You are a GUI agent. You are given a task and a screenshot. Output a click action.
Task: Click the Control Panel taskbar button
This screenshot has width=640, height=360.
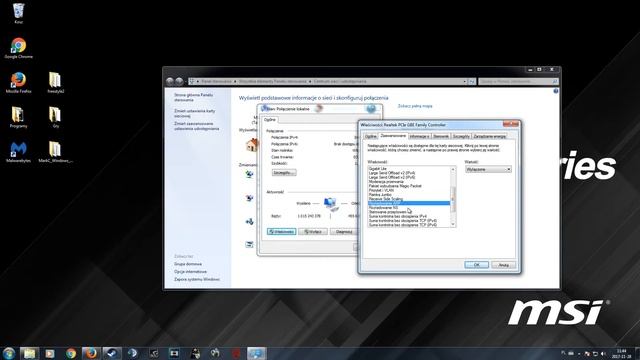pyautogui.click(x=256, y=353)
